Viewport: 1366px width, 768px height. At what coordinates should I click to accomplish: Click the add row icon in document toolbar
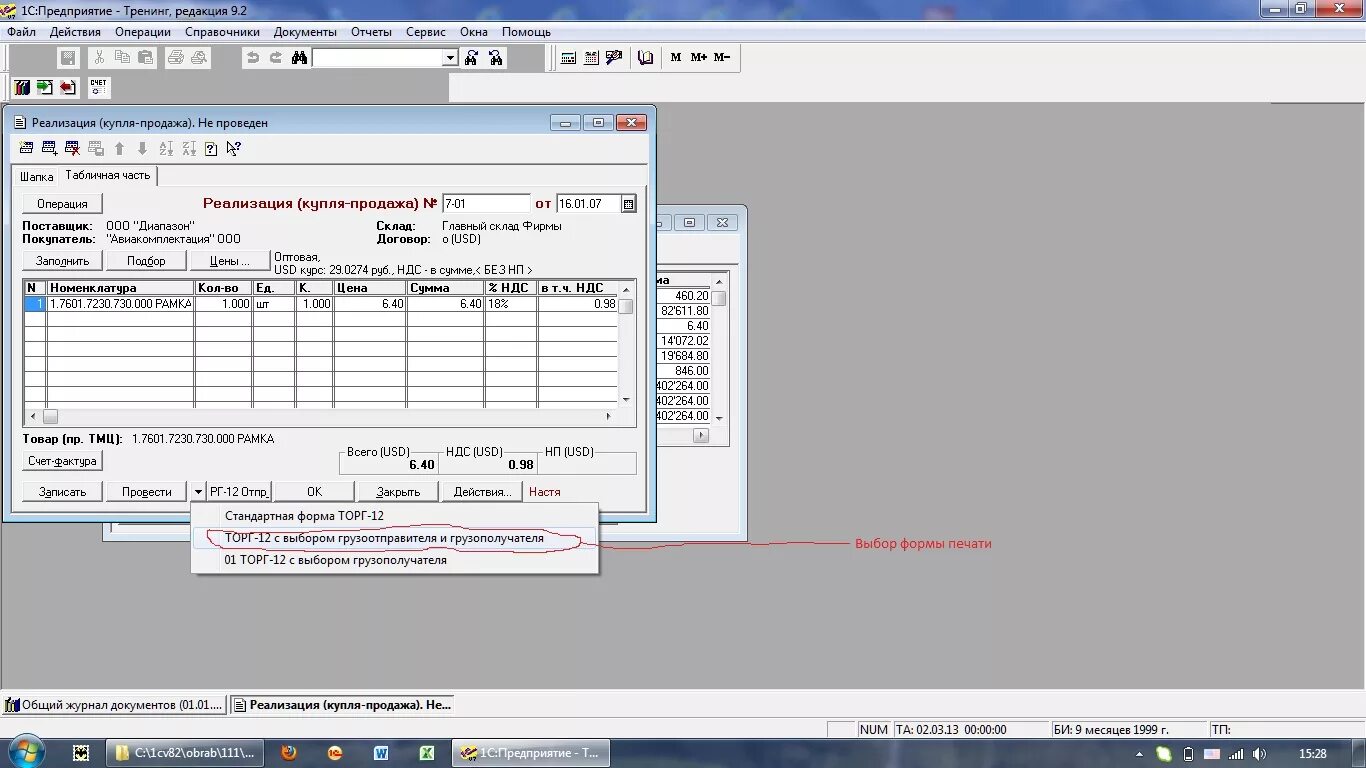pyautogui.click(x=49, y=149)
